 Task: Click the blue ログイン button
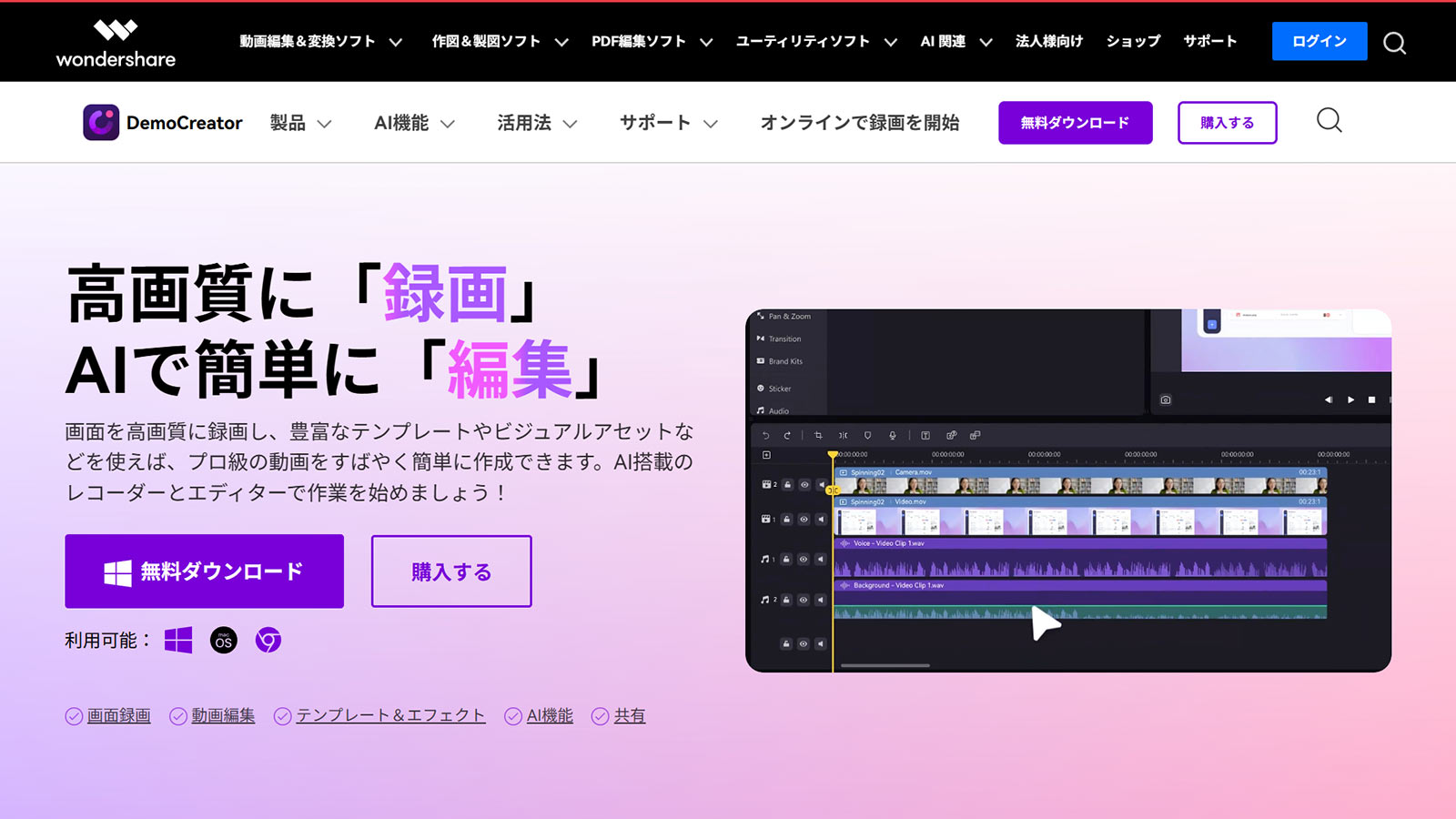[x=1319, y=41]
